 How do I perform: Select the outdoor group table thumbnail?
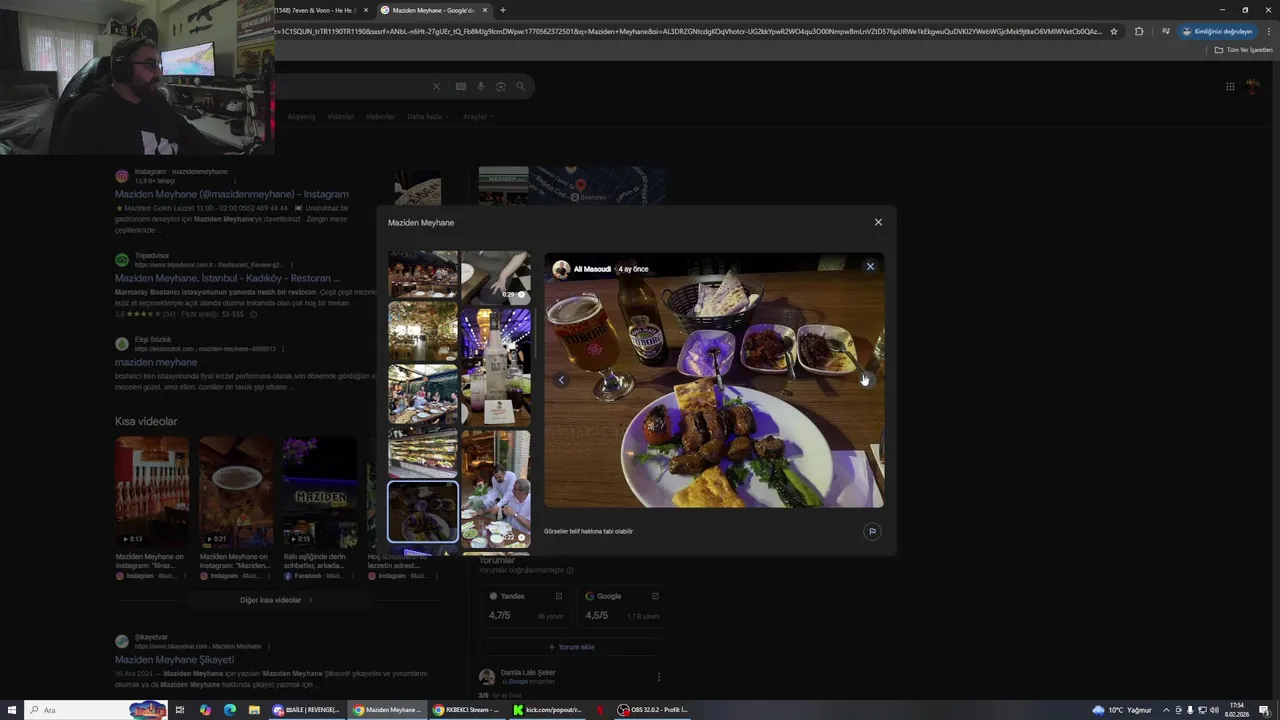coord(423,395)
